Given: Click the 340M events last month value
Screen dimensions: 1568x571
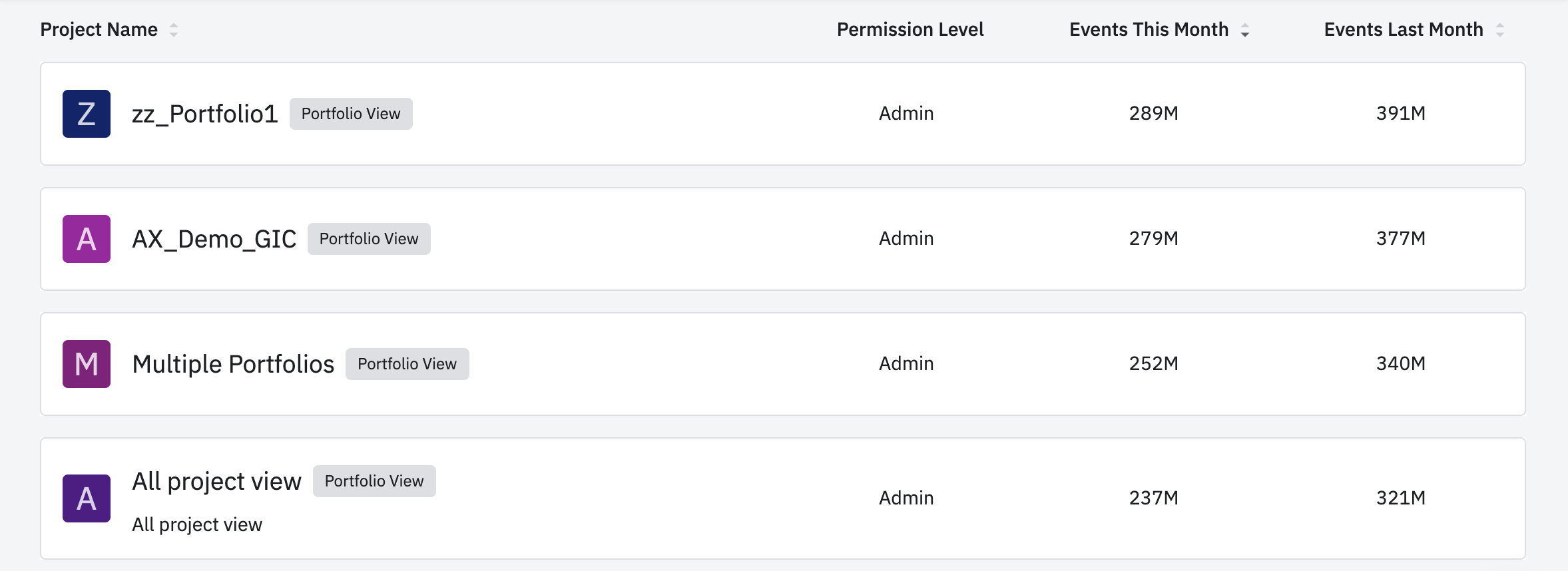Looking at the screenshot, I should (1400, 364).
